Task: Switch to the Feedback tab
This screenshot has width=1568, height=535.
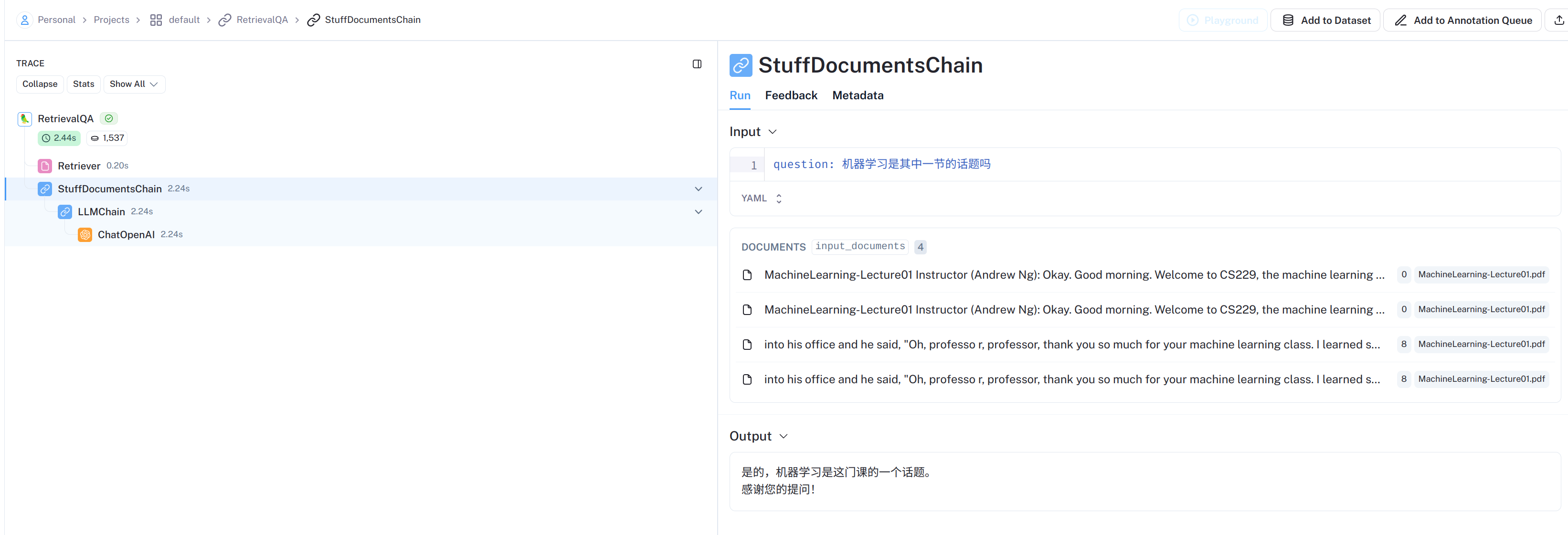Action: [x=791, y=95]
